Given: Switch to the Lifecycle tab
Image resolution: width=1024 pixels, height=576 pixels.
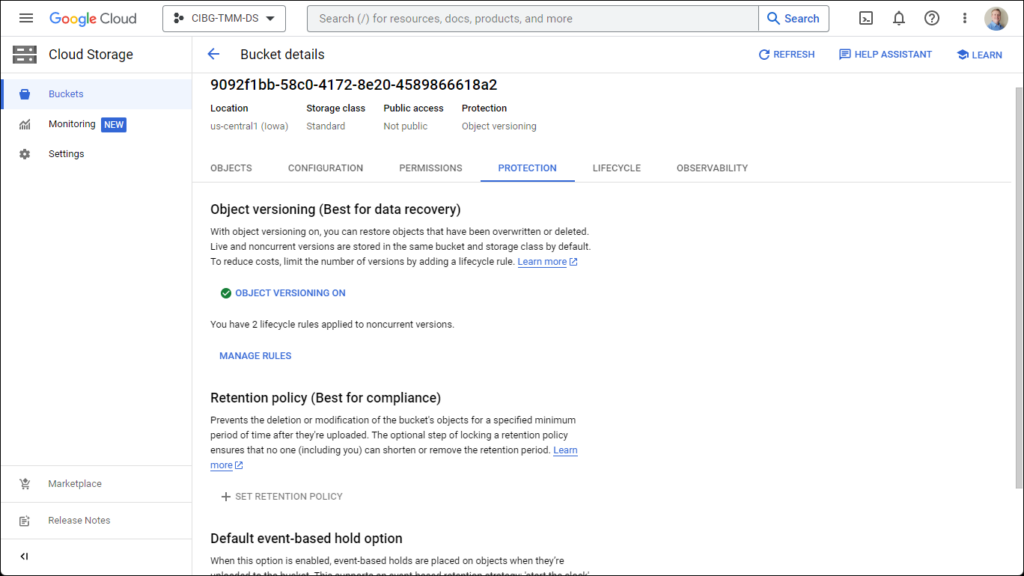Looking at the screenshot, I should (616, 168).
